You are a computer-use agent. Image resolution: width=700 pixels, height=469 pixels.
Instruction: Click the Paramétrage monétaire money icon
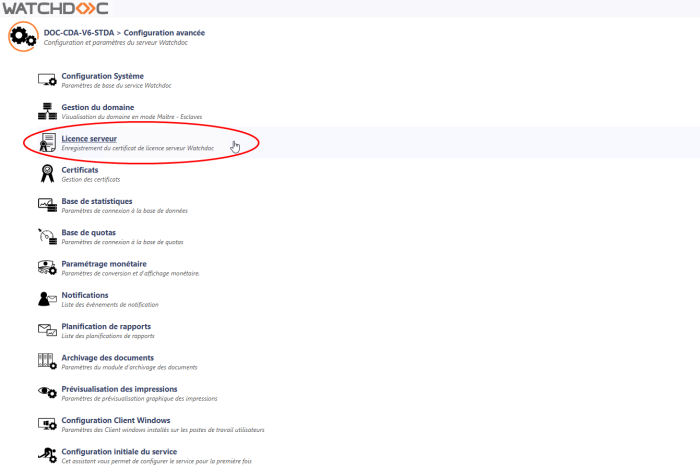click(47, 268)
